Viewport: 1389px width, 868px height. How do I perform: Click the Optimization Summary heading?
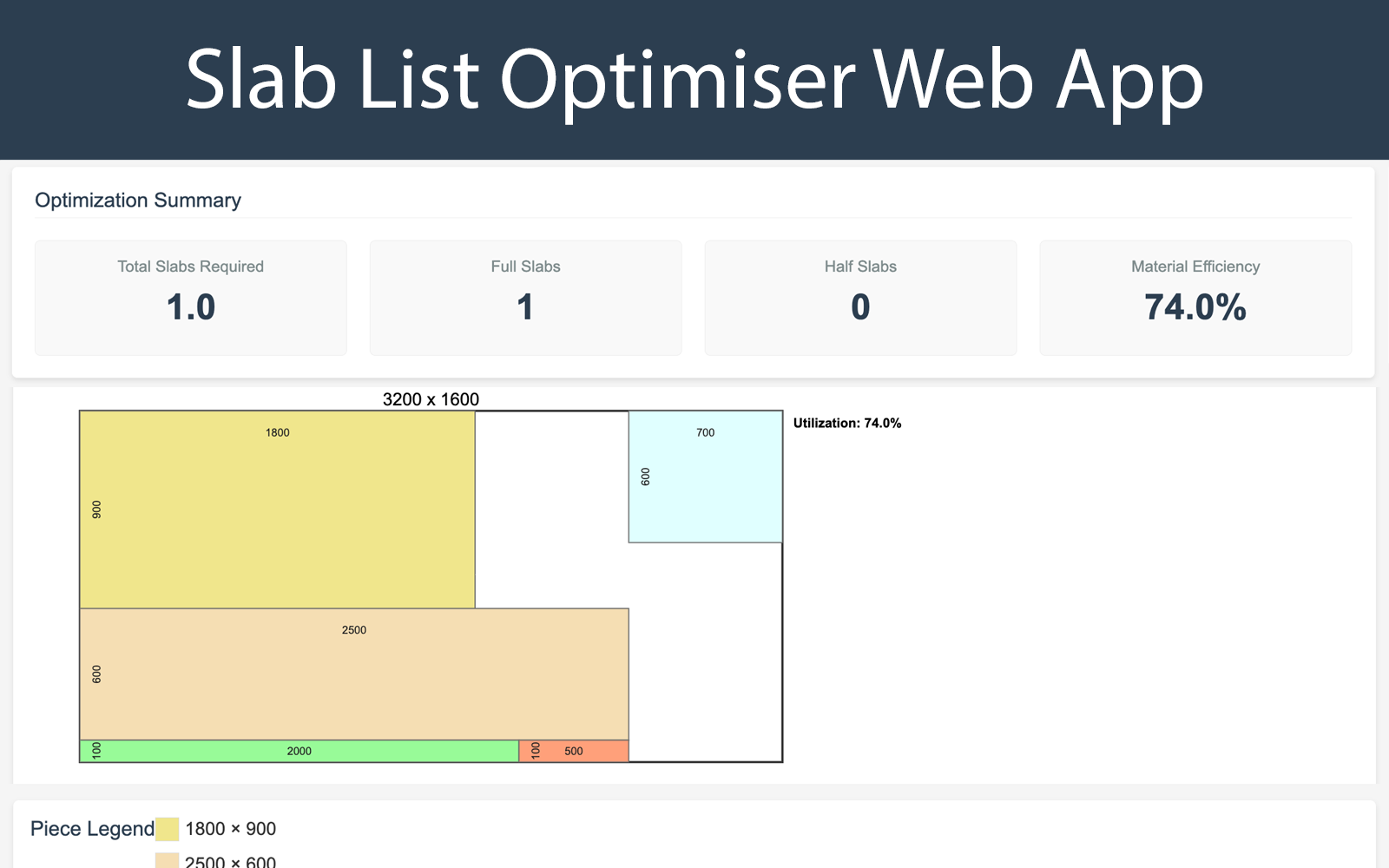[137, 200]
